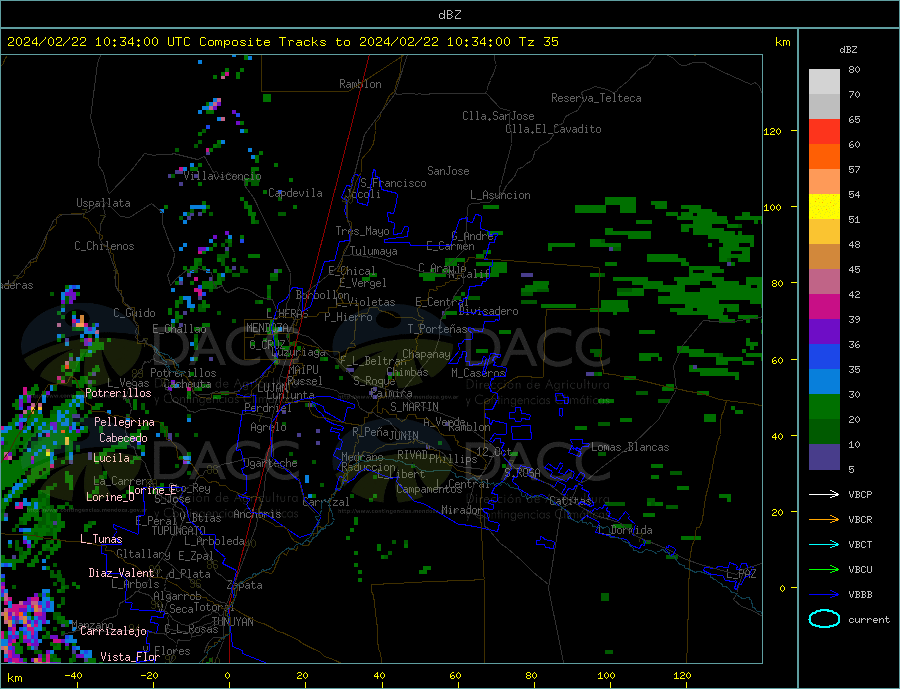Image resolution: width=900 pixels, height=689 pixels.
Task: Click the 'km' label at top right
Action: (782, 42)
